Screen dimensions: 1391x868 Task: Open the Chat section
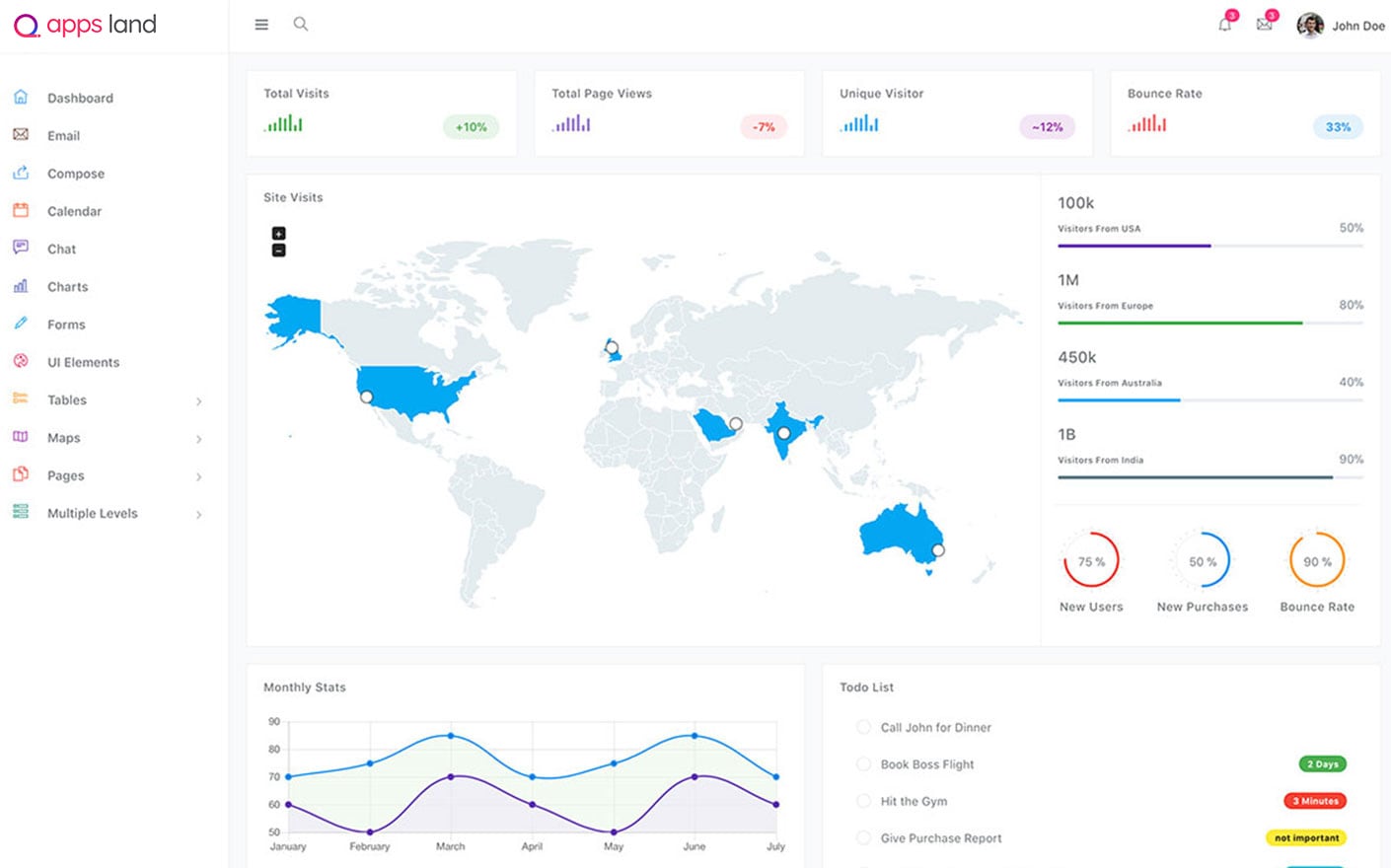click(61, 249)
